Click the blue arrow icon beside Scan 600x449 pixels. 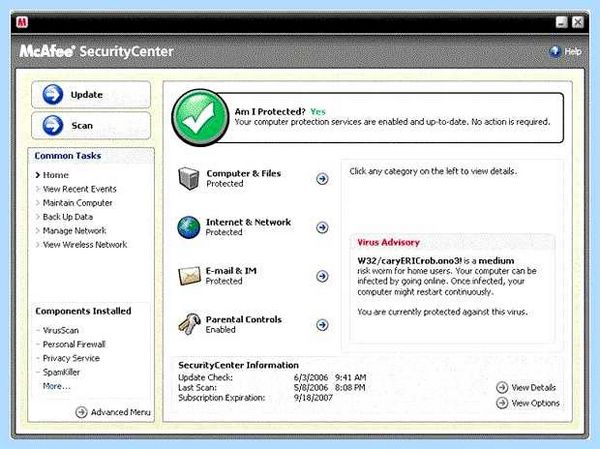pos(52,126)
